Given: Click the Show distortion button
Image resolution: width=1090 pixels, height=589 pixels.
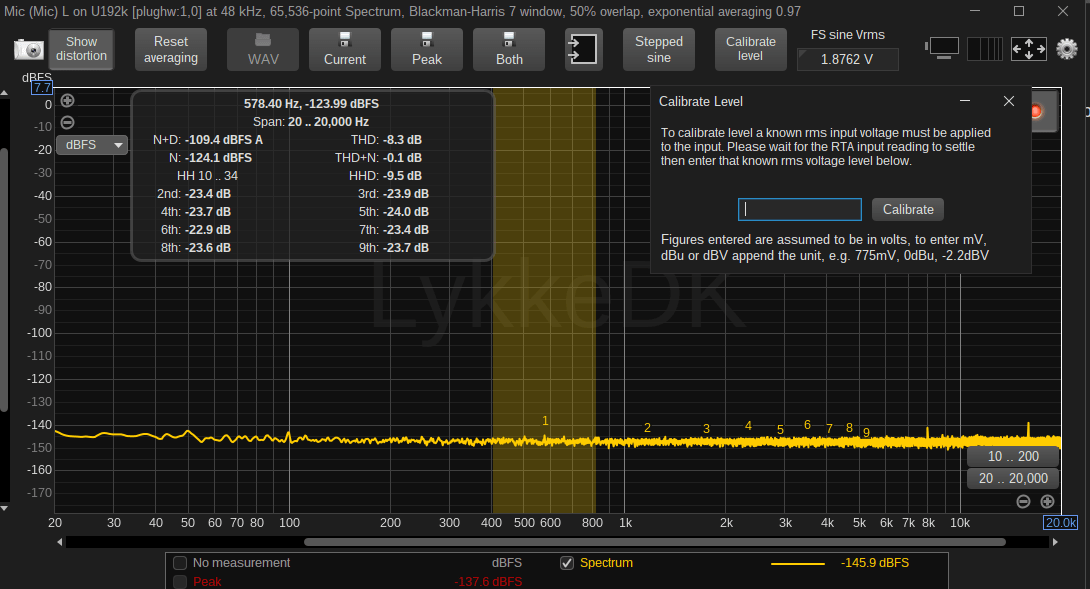Looking at the screenshot, I should (81, 49).
